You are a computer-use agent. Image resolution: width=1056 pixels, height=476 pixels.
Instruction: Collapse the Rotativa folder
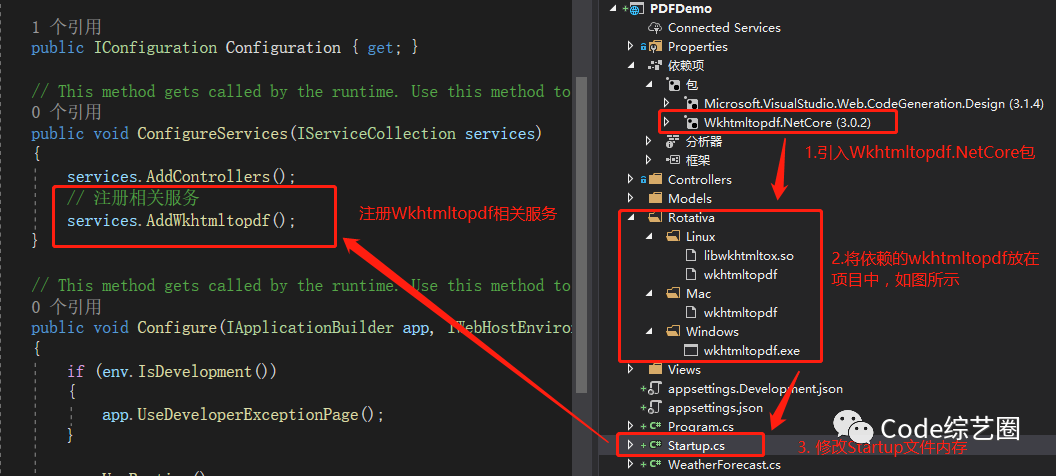pos(630,217)
